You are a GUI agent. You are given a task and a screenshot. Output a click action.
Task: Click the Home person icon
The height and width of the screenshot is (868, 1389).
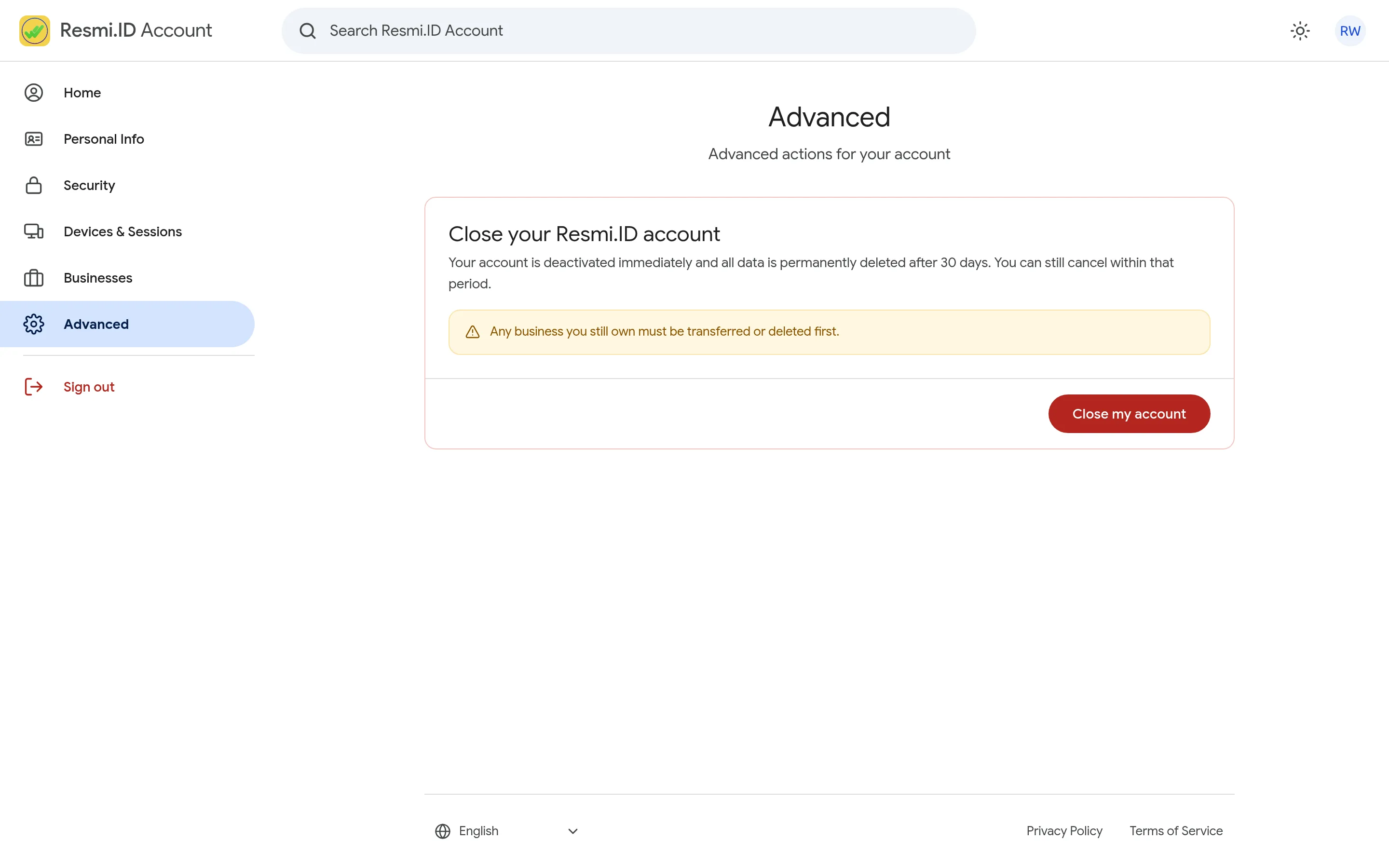click(x=34, y=93)
